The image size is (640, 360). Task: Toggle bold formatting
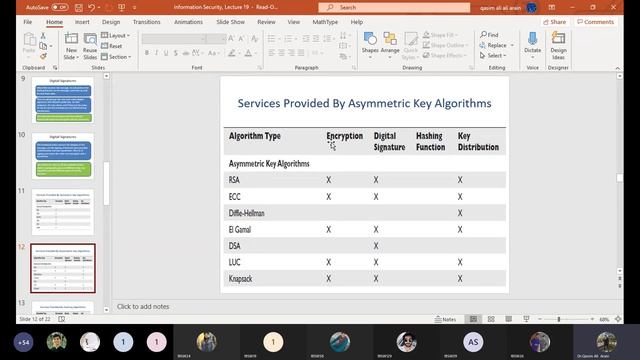tap(147, 53)
